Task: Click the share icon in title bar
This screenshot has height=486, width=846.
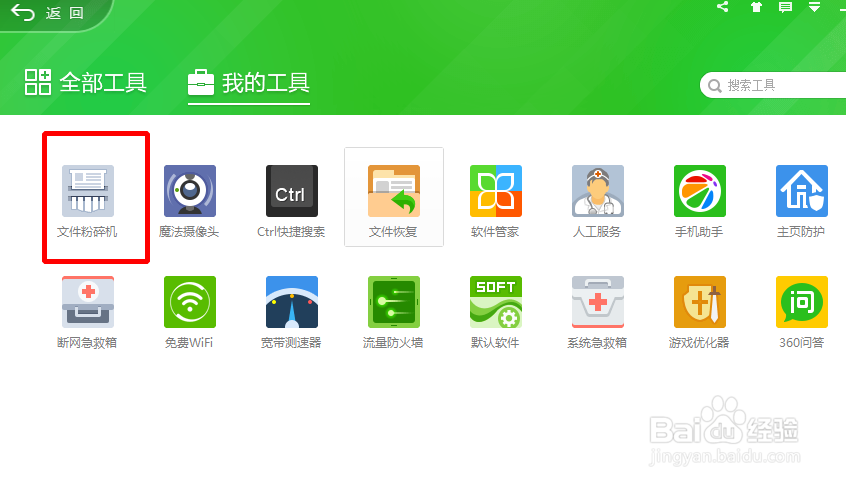Action: coord(722,6)
